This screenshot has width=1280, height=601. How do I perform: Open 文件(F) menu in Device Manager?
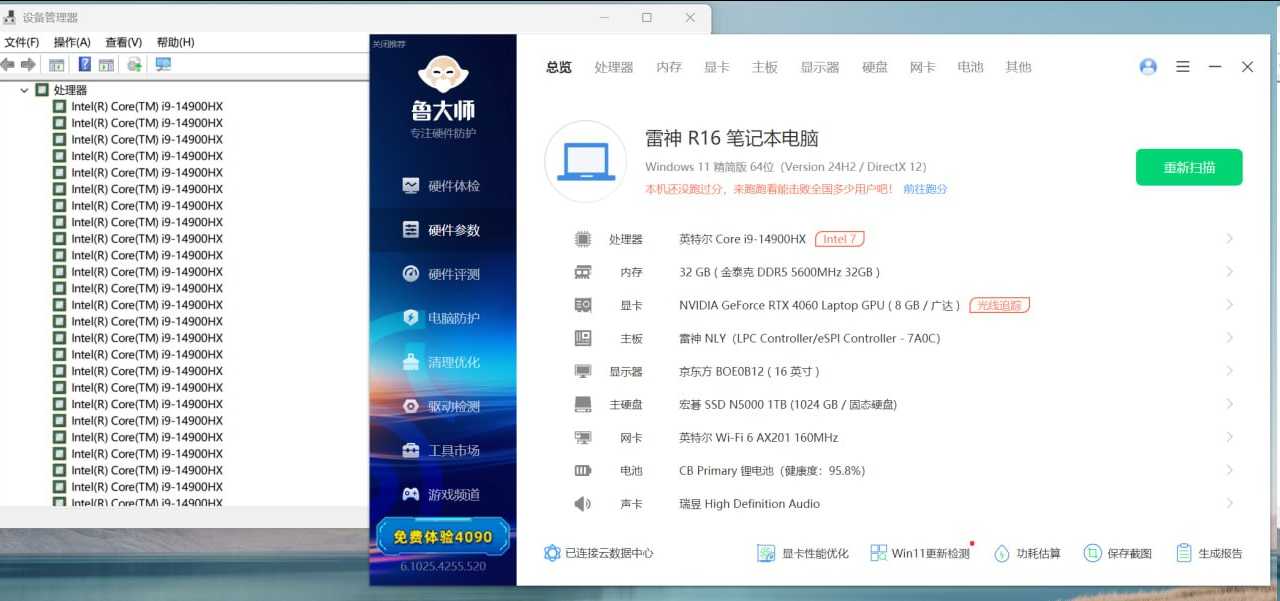22,42
